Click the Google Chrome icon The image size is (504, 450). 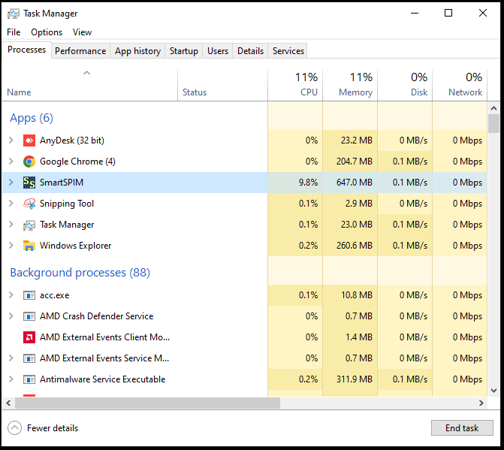(29, 162)
